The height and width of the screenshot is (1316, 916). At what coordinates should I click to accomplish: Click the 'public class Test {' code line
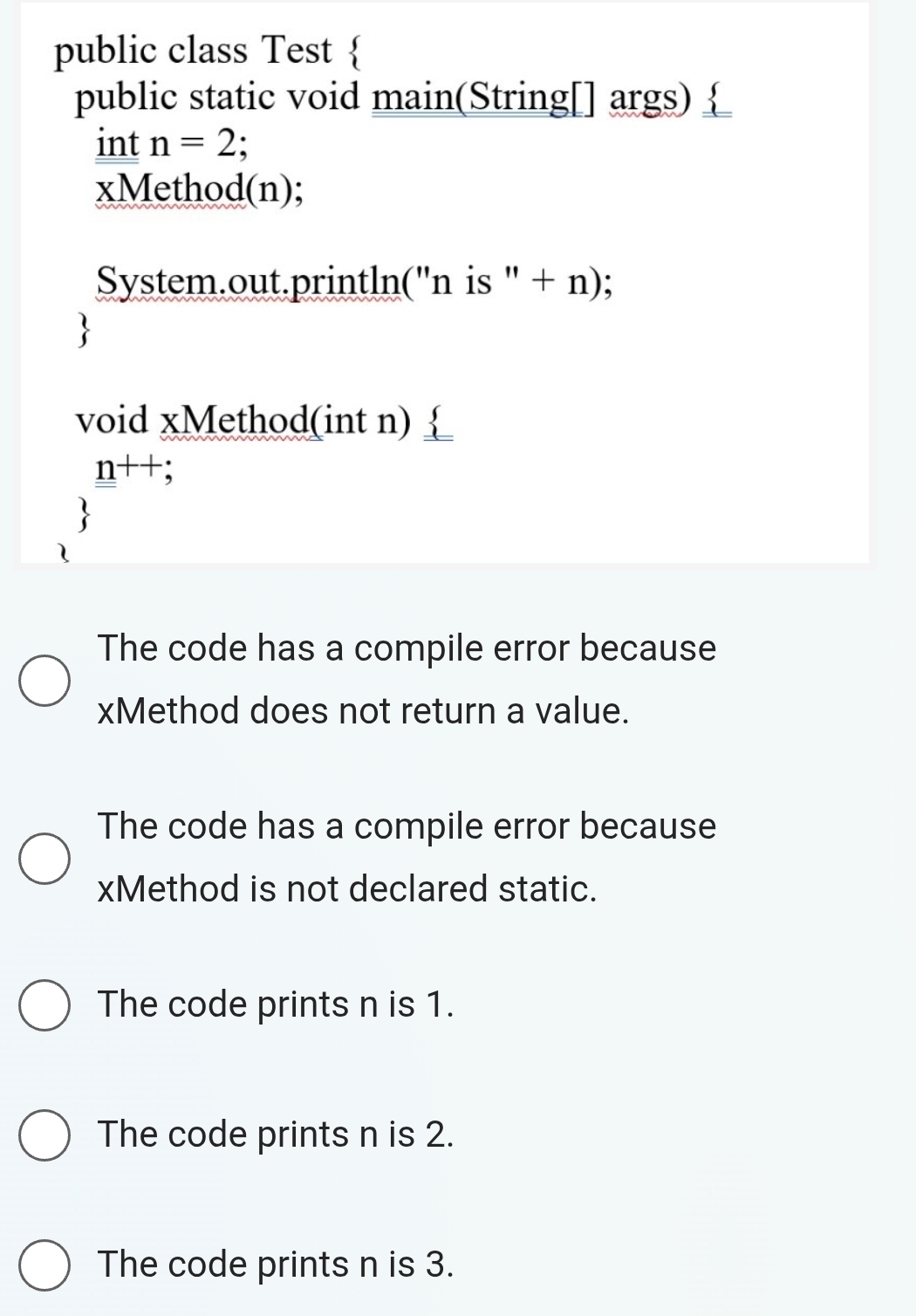208,51
